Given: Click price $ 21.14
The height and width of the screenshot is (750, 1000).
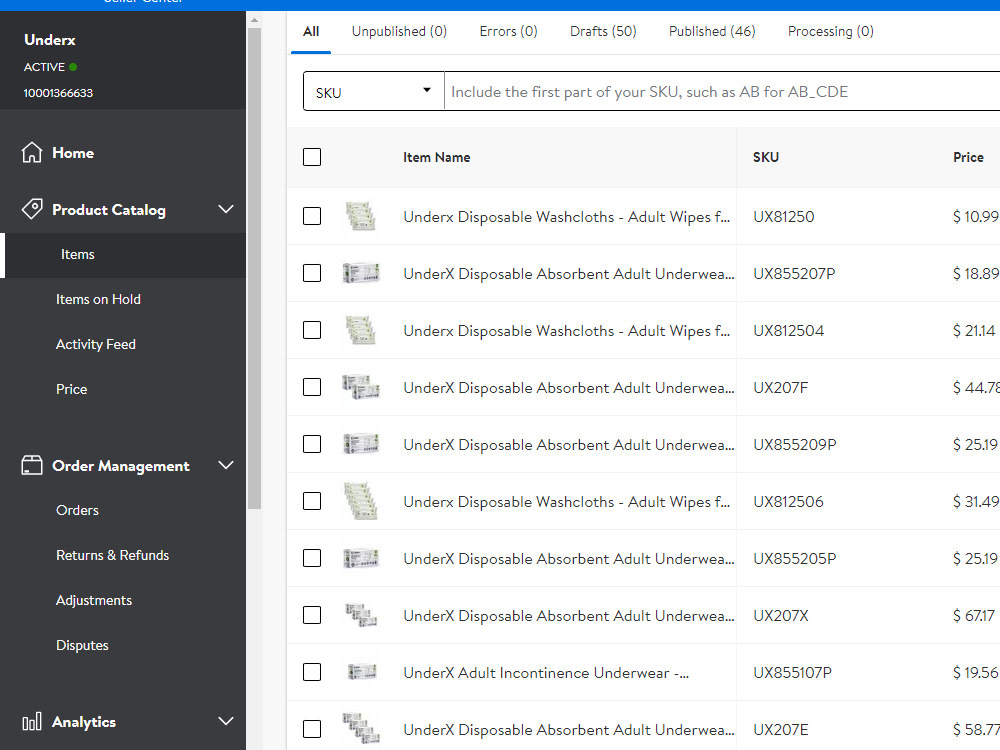Looking at the screenshot, I should point(974,330).
